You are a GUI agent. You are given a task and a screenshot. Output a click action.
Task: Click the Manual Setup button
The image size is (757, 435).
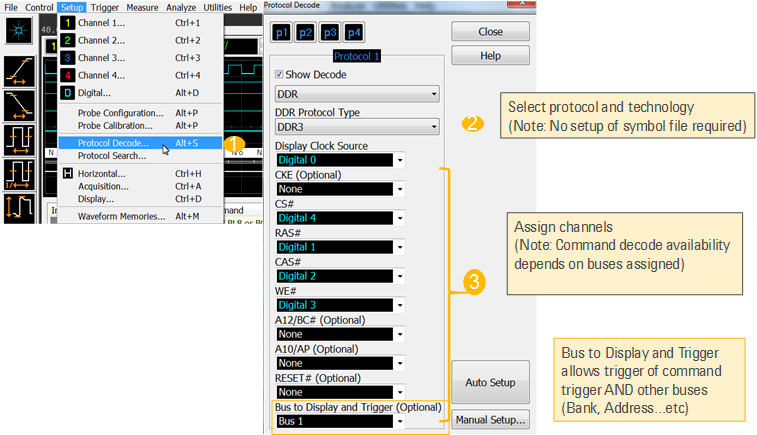point(490,420)
